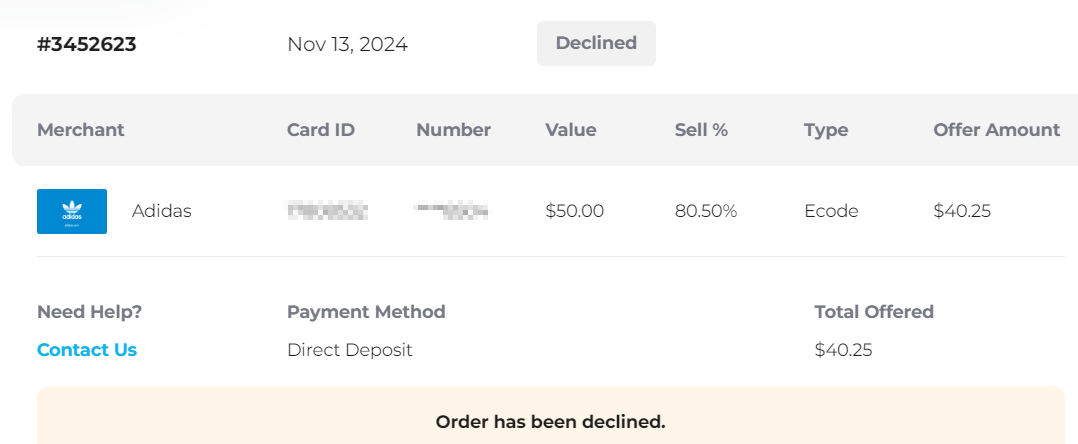The width and height of the screenshot is (1078, 444).
Task: Click the $50.00 card value
Action: (x=575, y=211)
